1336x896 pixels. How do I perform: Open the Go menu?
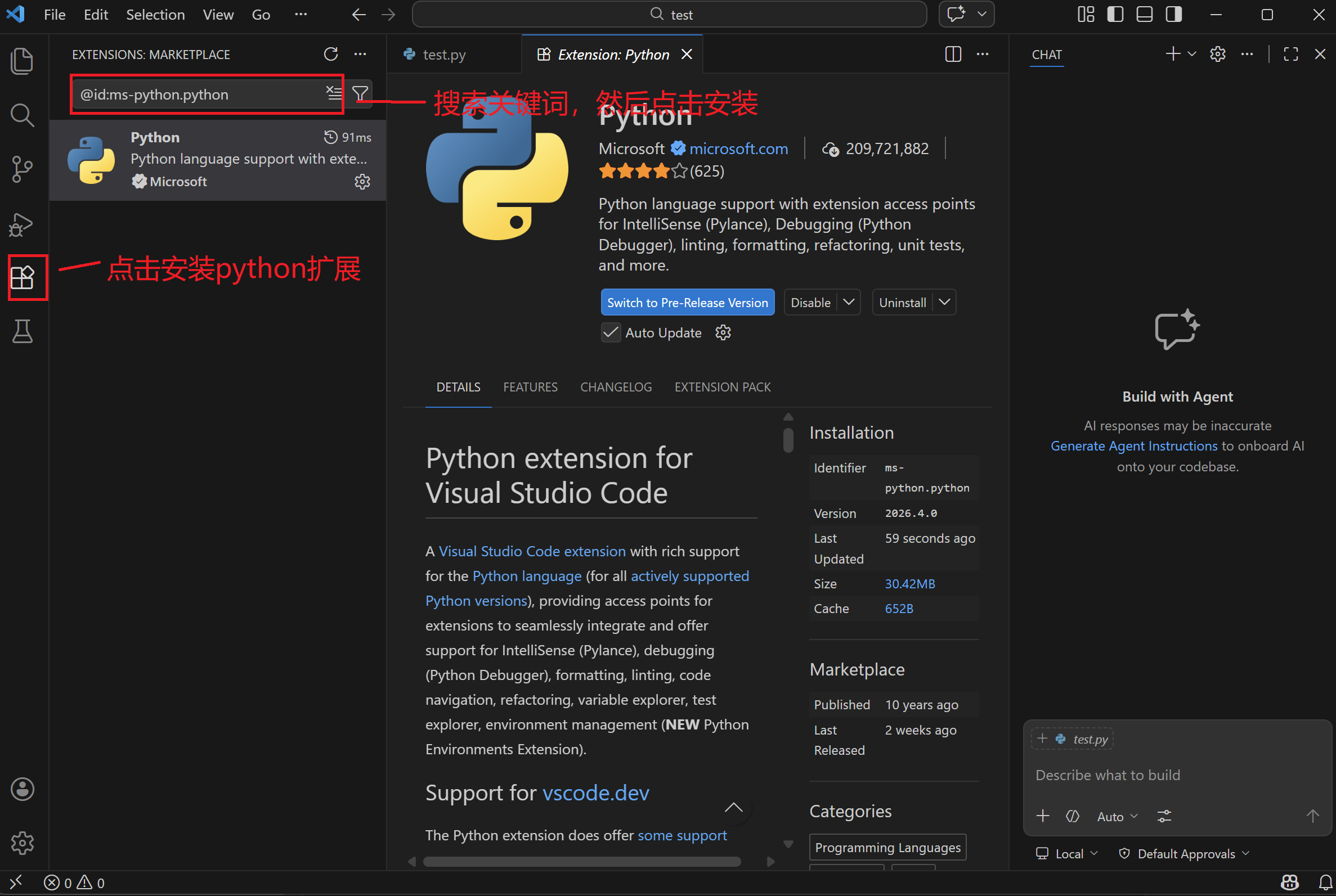260,14
